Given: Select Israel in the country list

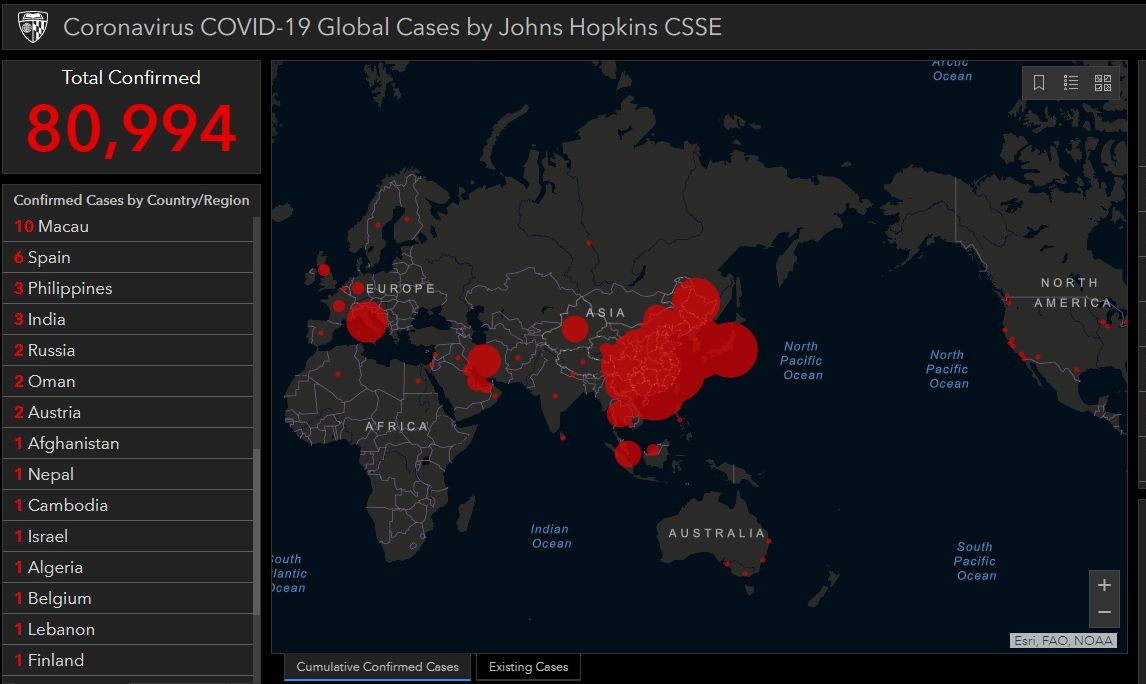Looking at the screenshot, I should pos(128,536).
